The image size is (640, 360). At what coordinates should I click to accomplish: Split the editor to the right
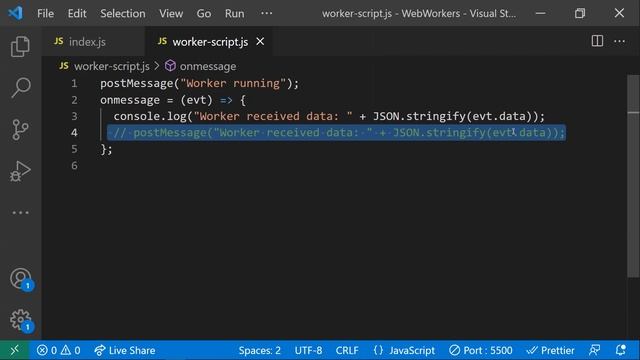(597, 41)
